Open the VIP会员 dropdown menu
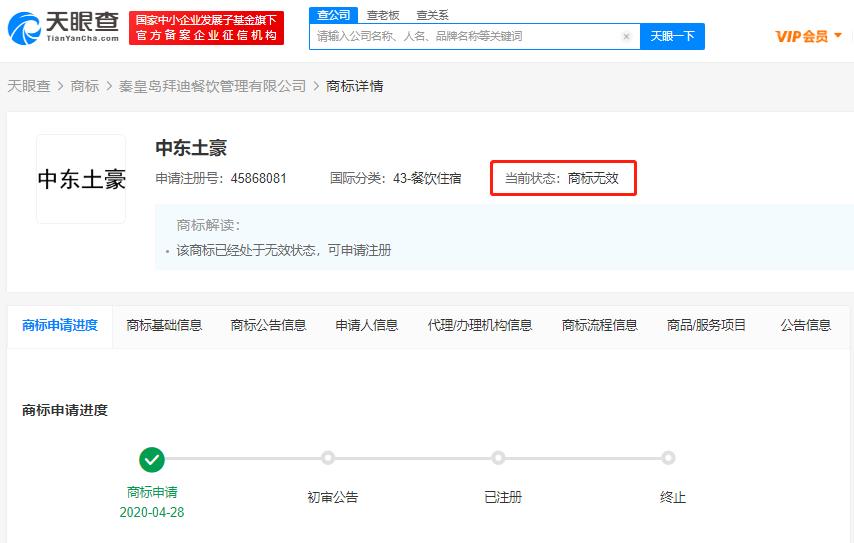 tap(808, 36)
